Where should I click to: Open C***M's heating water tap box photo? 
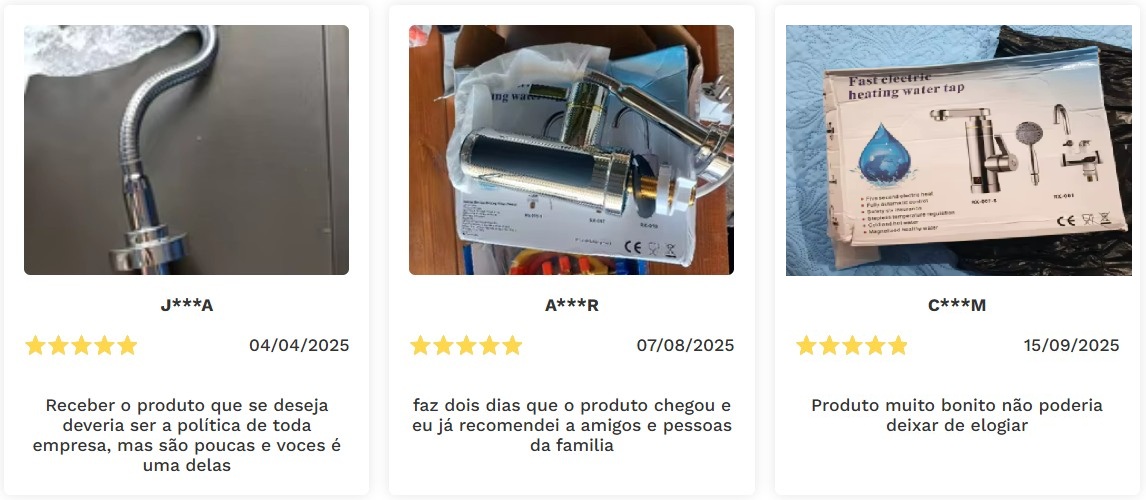click(958, 150)
